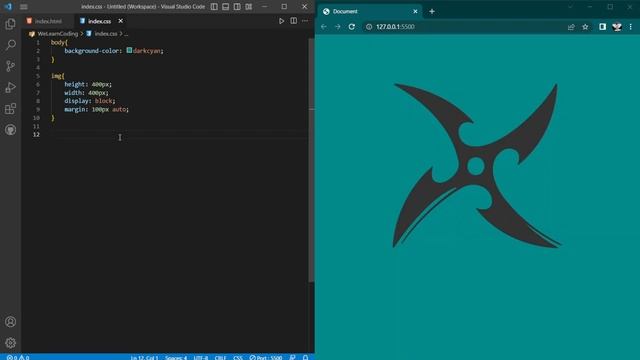The image size is (640, 360).
Task: Split the editor to the right
Action: 293,21
